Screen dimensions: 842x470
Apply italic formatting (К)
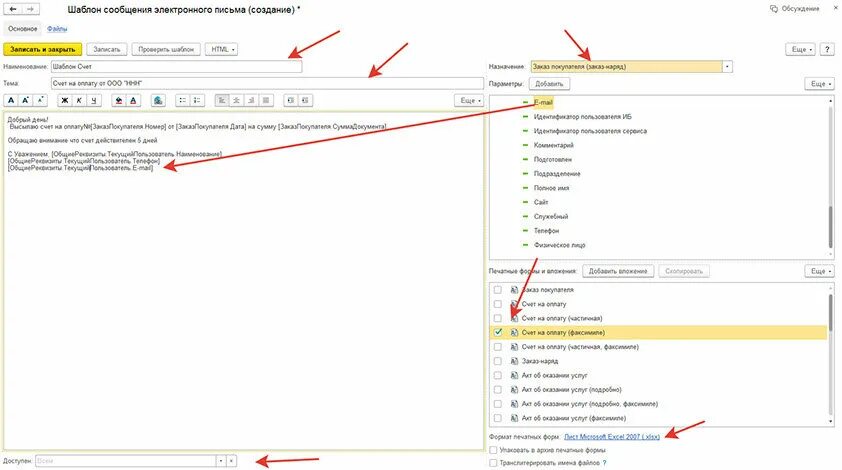[x=79, y=100]
